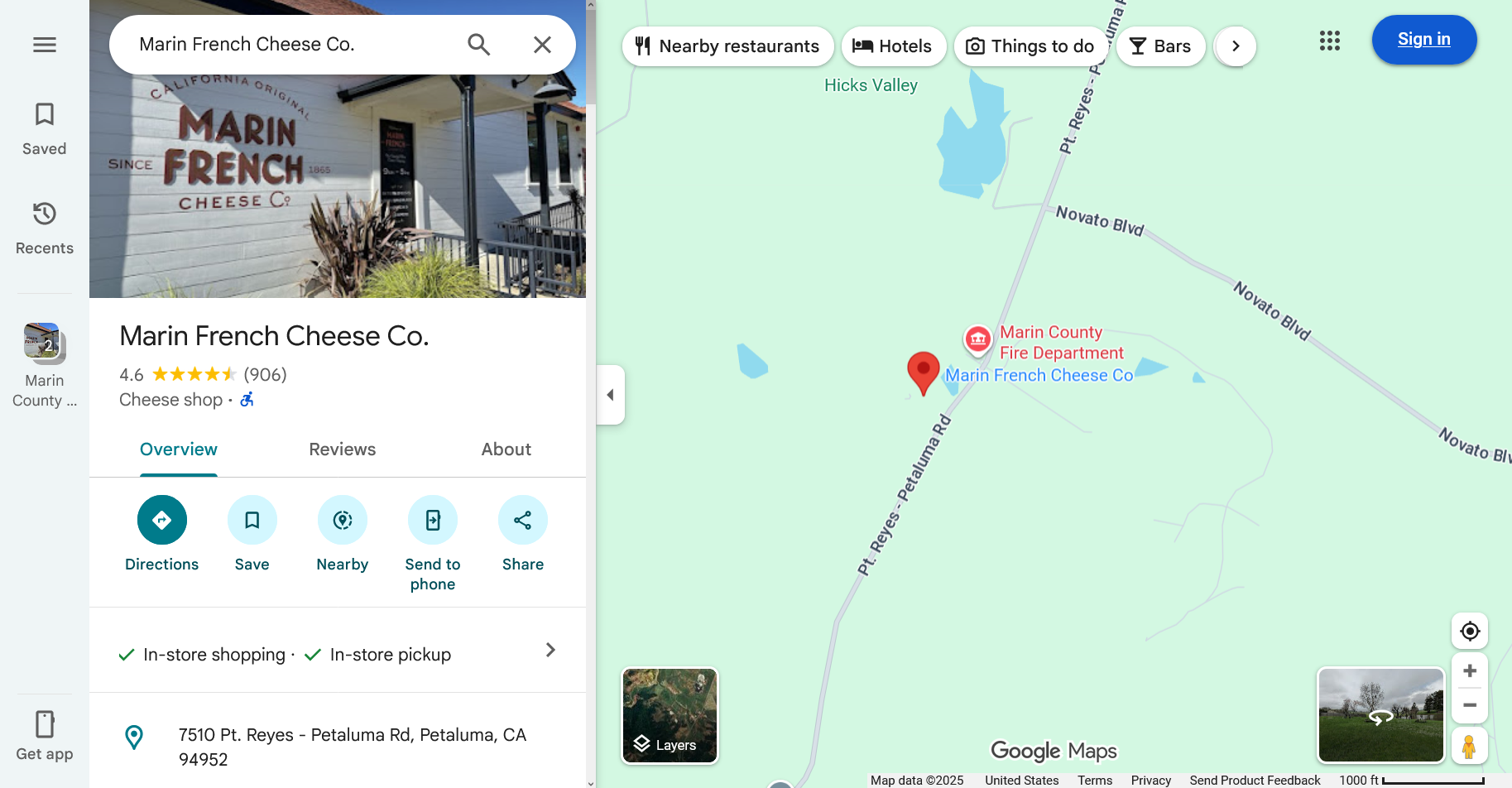Save this place with bookmark icon
The width and height of the screenshot is (1512, 788).
click(252, 520)
